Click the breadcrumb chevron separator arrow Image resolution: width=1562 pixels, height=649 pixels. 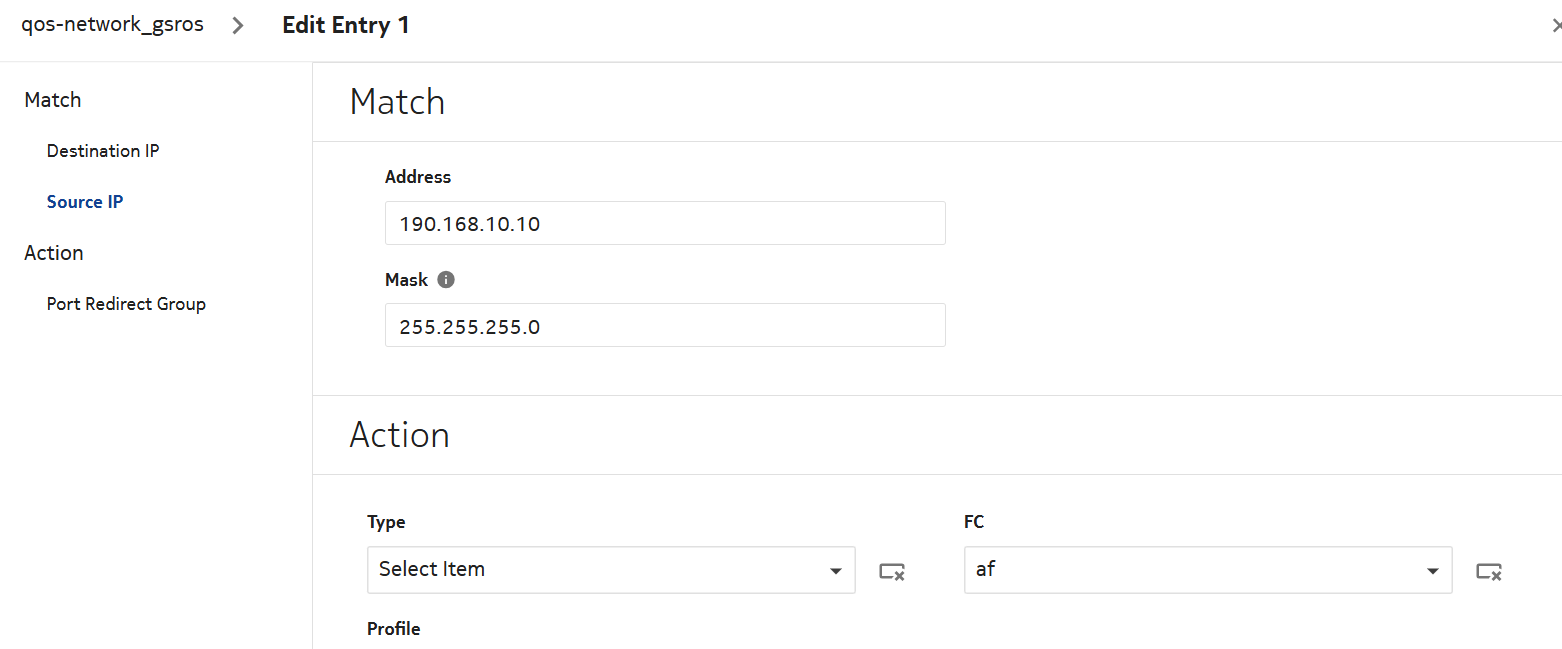coord(237,26)
